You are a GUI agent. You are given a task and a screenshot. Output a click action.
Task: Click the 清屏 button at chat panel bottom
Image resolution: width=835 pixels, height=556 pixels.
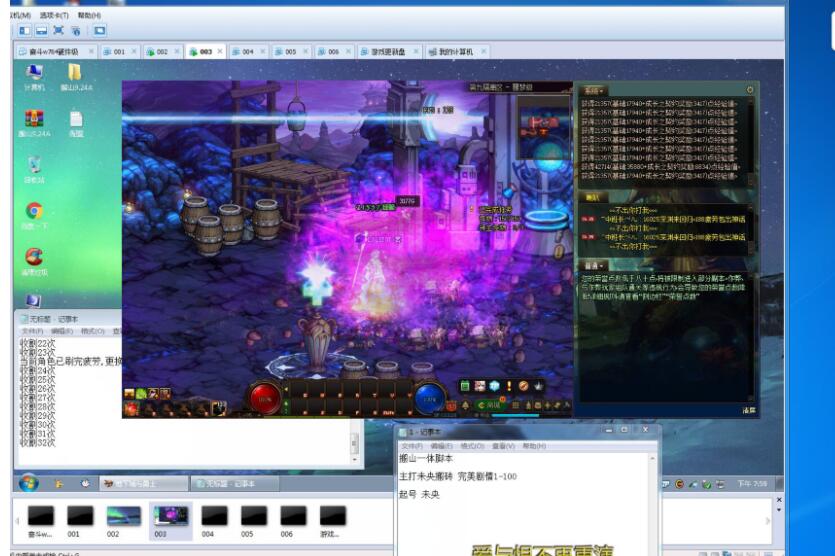coord(749,410)
